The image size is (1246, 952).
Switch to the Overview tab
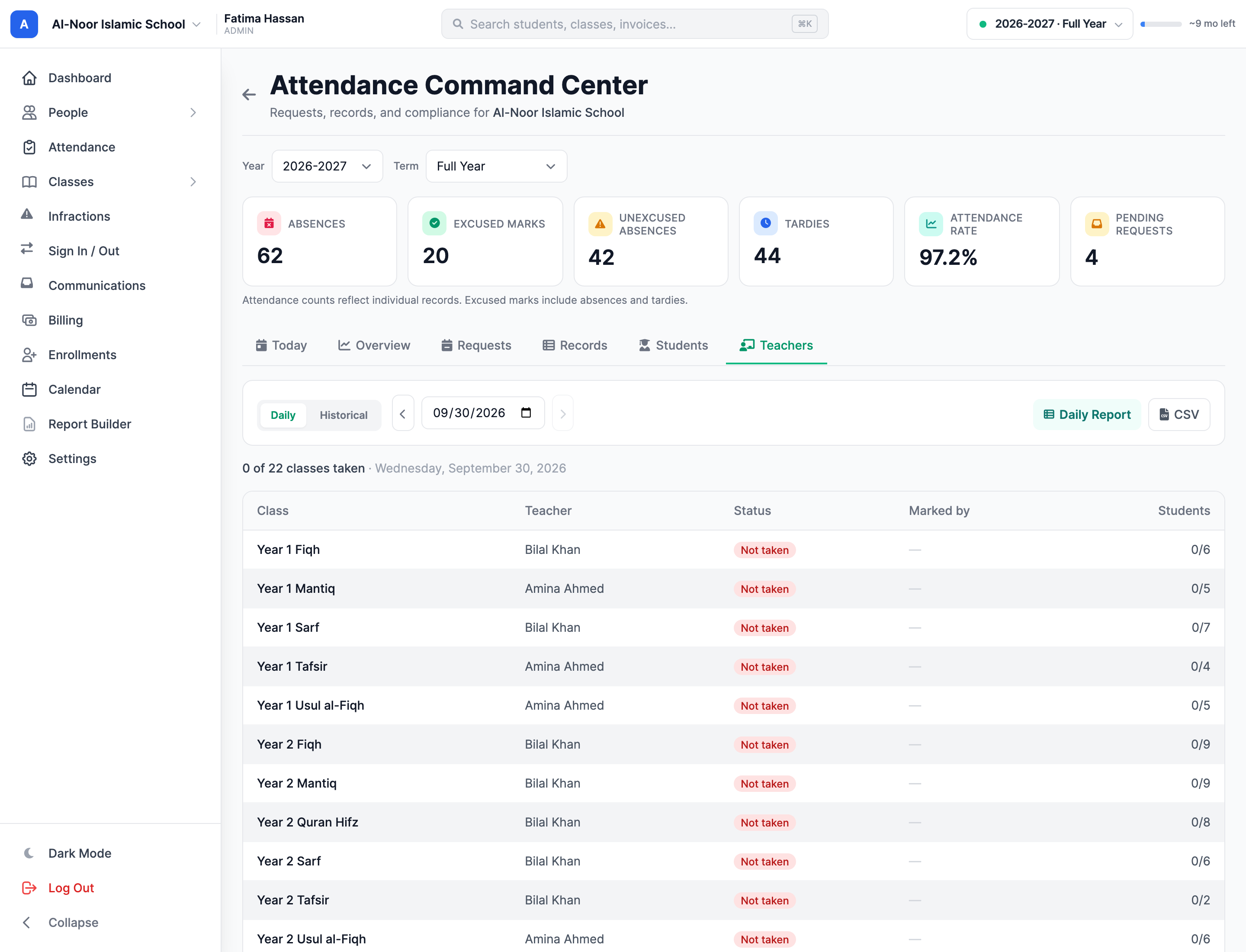374,345
